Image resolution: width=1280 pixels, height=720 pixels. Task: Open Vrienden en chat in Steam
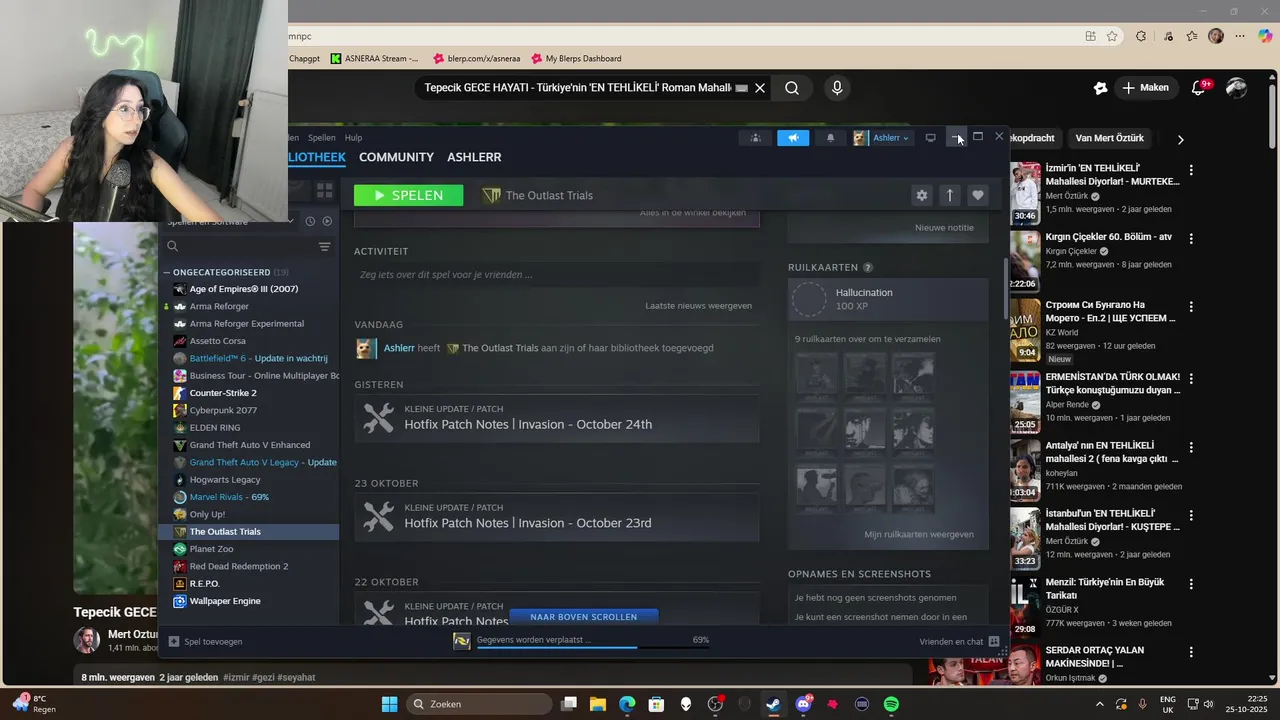959,641
